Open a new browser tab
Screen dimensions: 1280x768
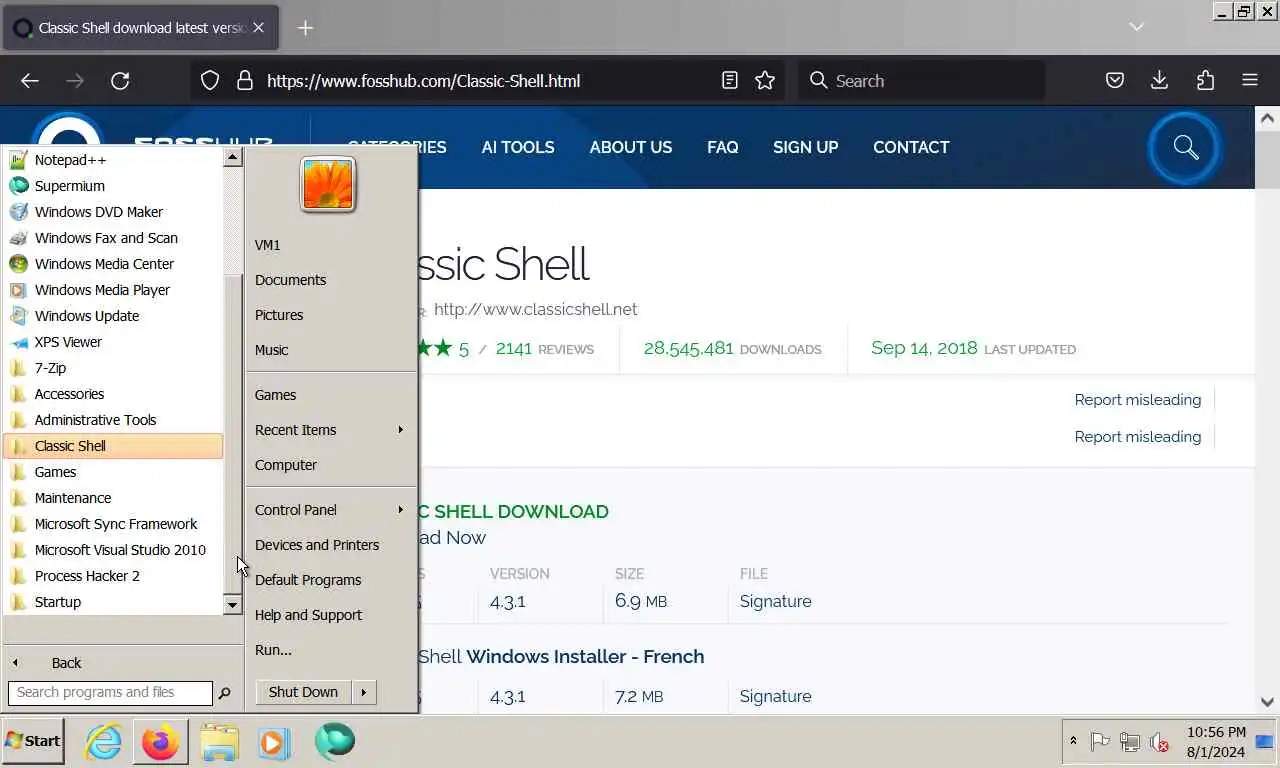(x=306, y=28)
